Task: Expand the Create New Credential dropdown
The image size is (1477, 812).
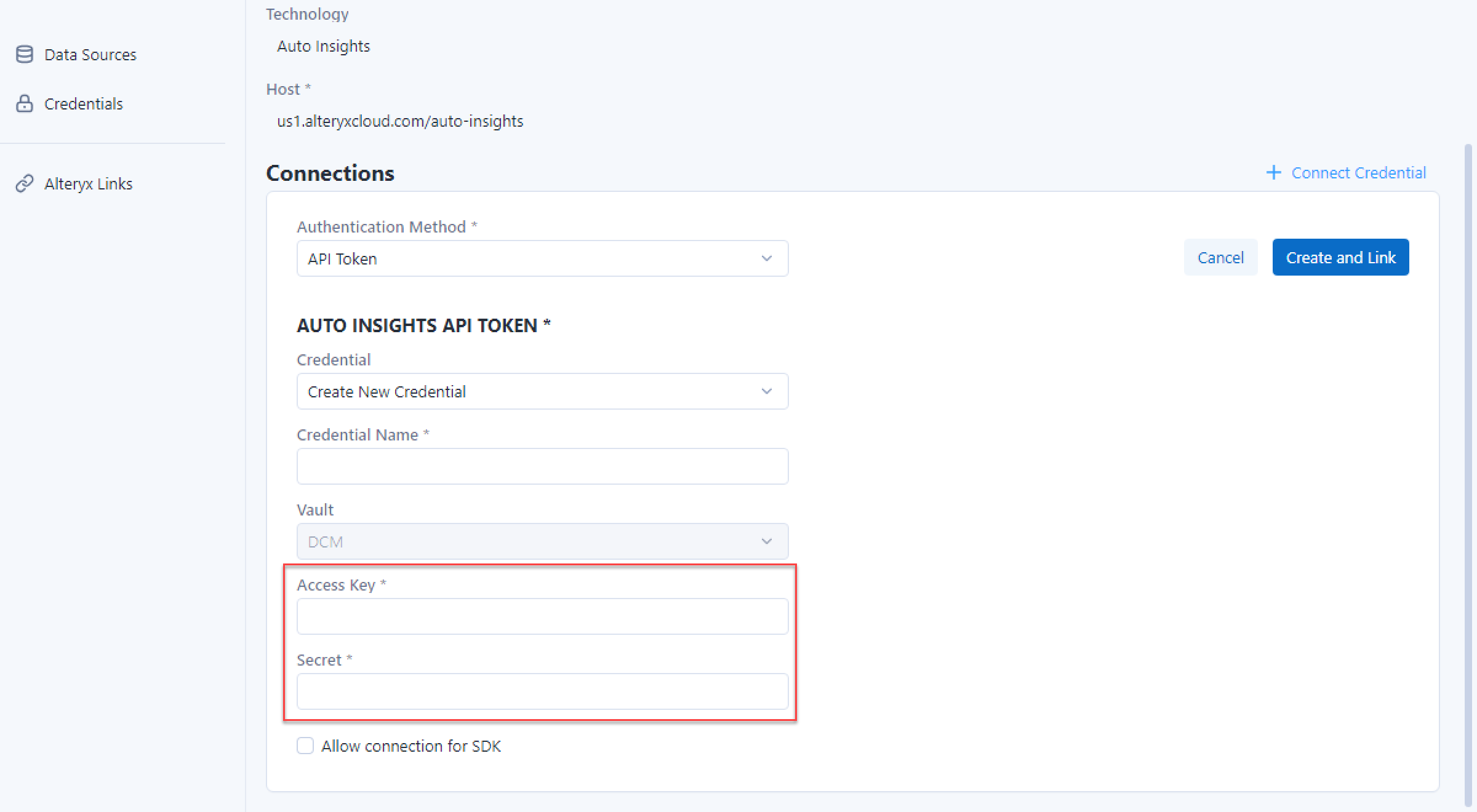Action: [529, 391]
